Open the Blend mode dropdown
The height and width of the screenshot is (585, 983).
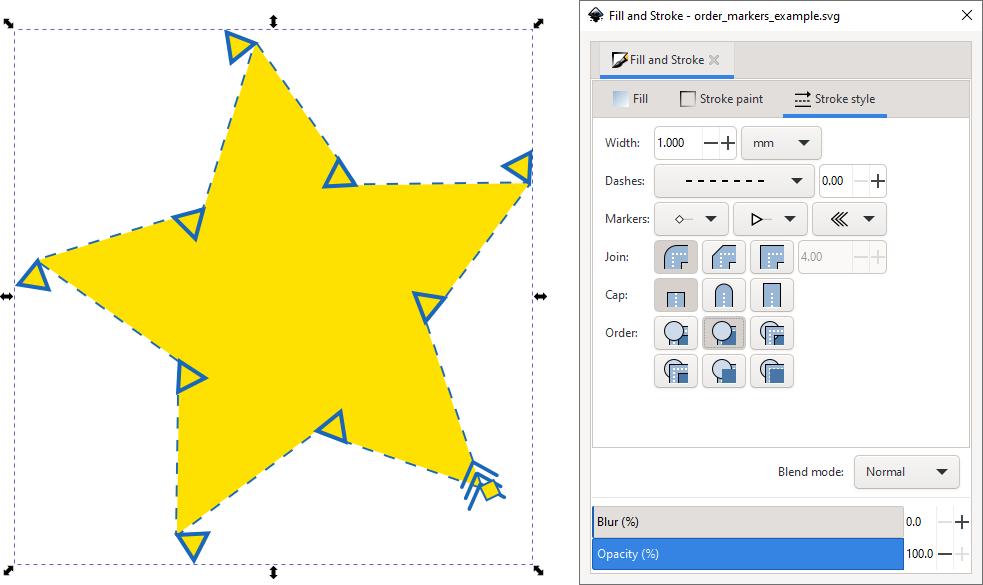907,472
